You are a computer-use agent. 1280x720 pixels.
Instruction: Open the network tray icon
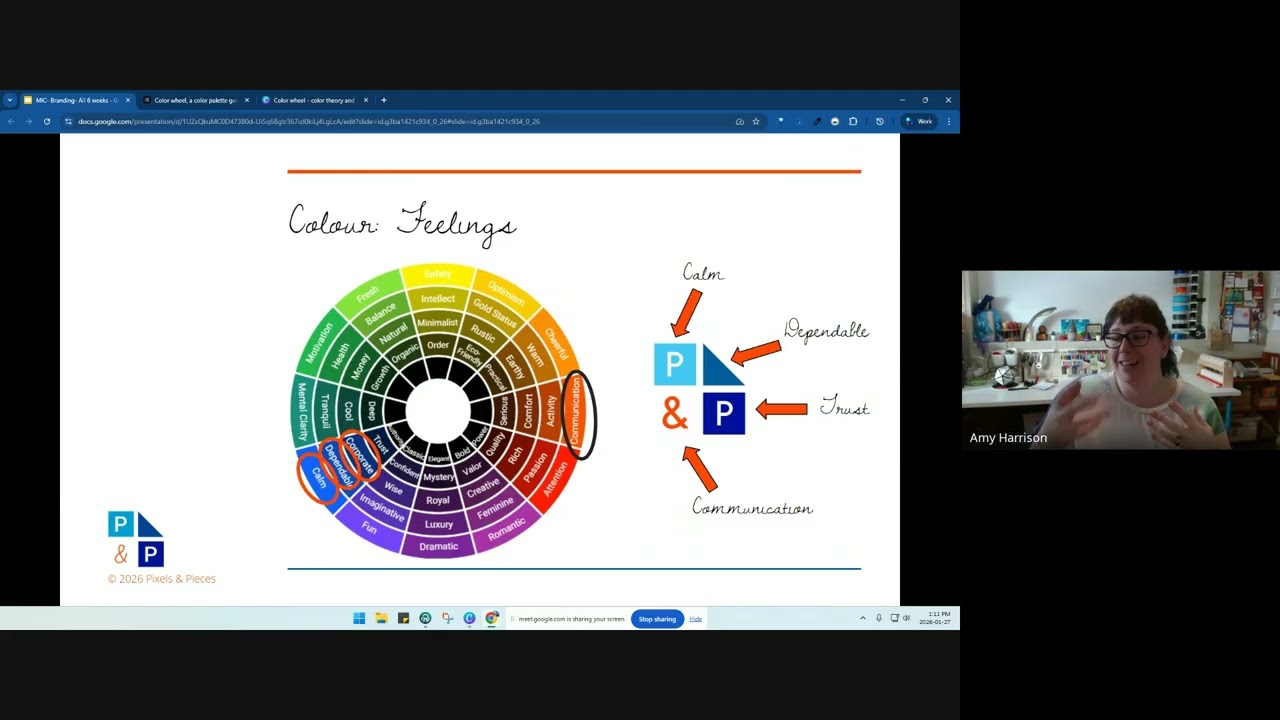point(894,618)
